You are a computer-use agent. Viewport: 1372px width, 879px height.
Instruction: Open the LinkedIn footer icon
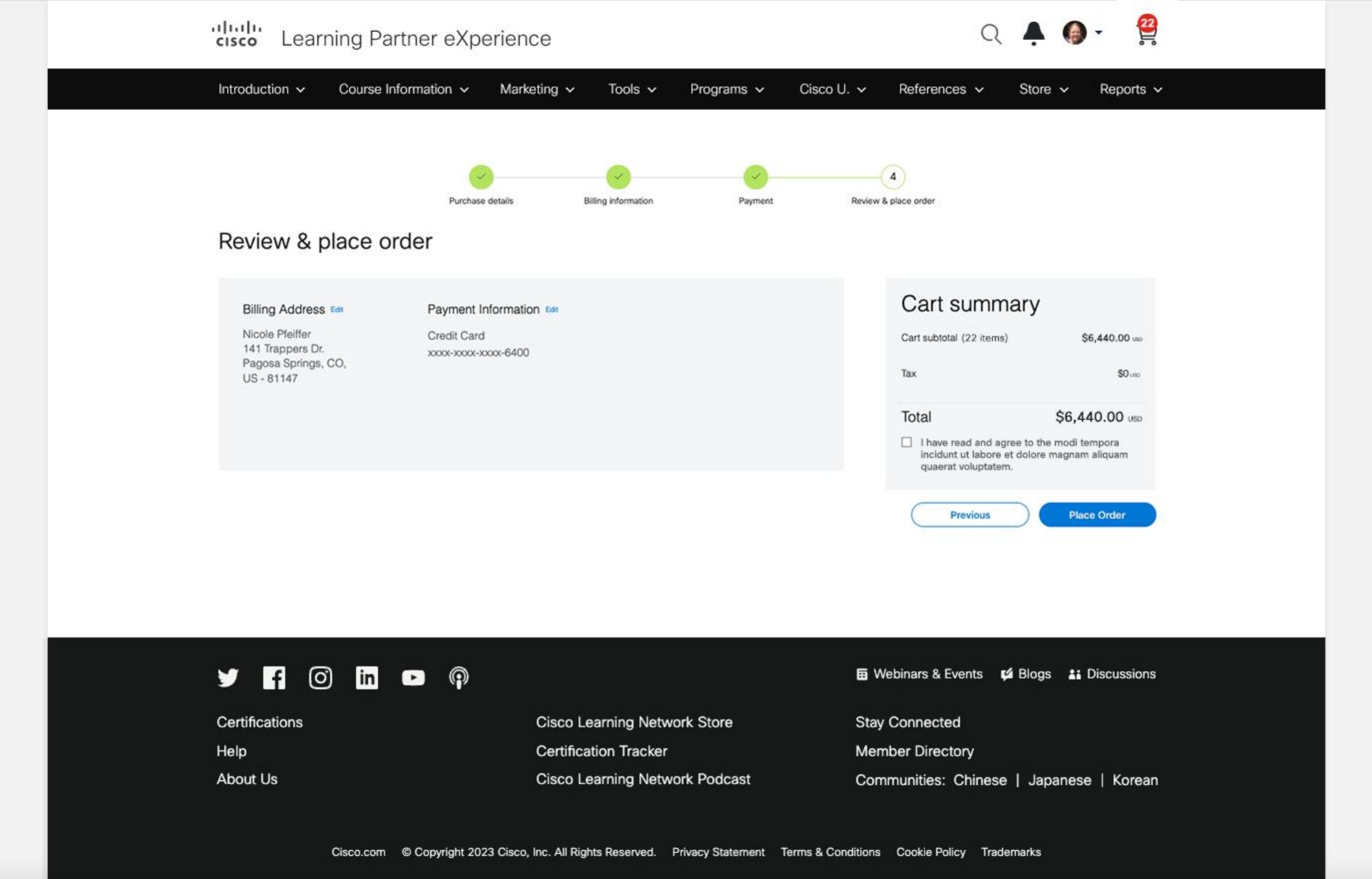click(x=366, y=677)
